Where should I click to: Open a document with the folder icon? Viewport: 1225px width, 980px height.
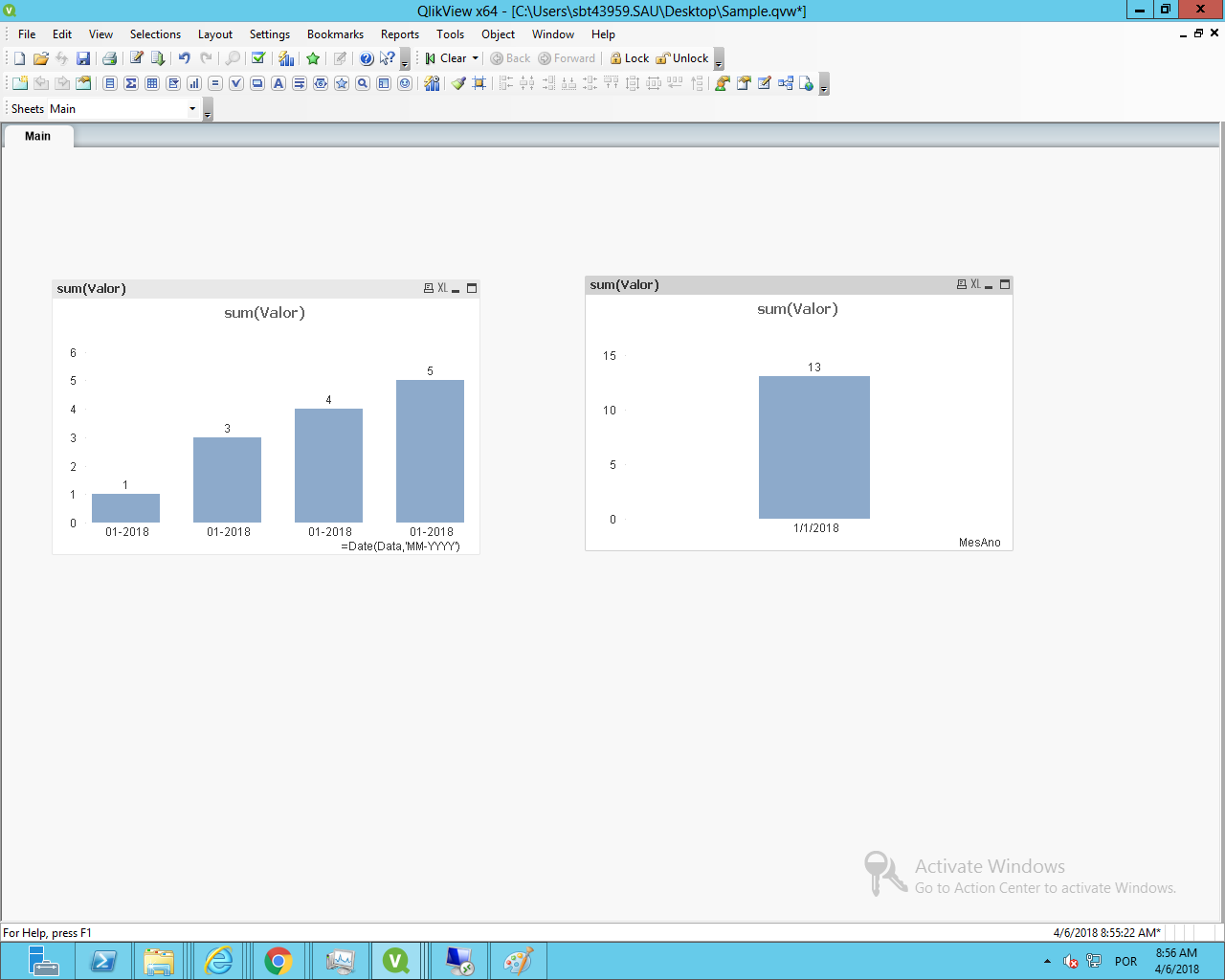tap(41, 58)
